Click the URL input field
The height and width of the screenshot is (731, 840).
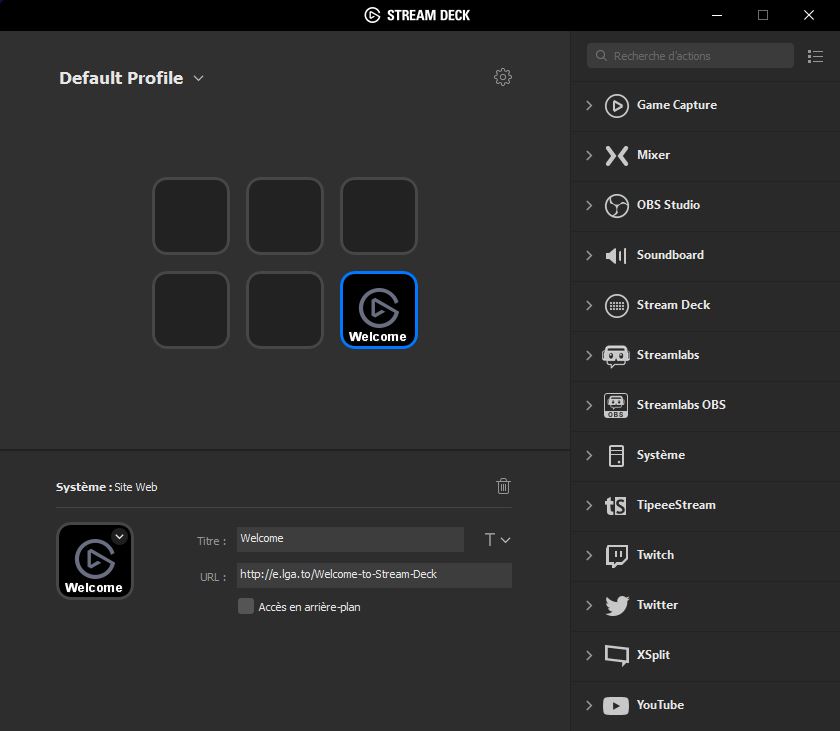374,575
